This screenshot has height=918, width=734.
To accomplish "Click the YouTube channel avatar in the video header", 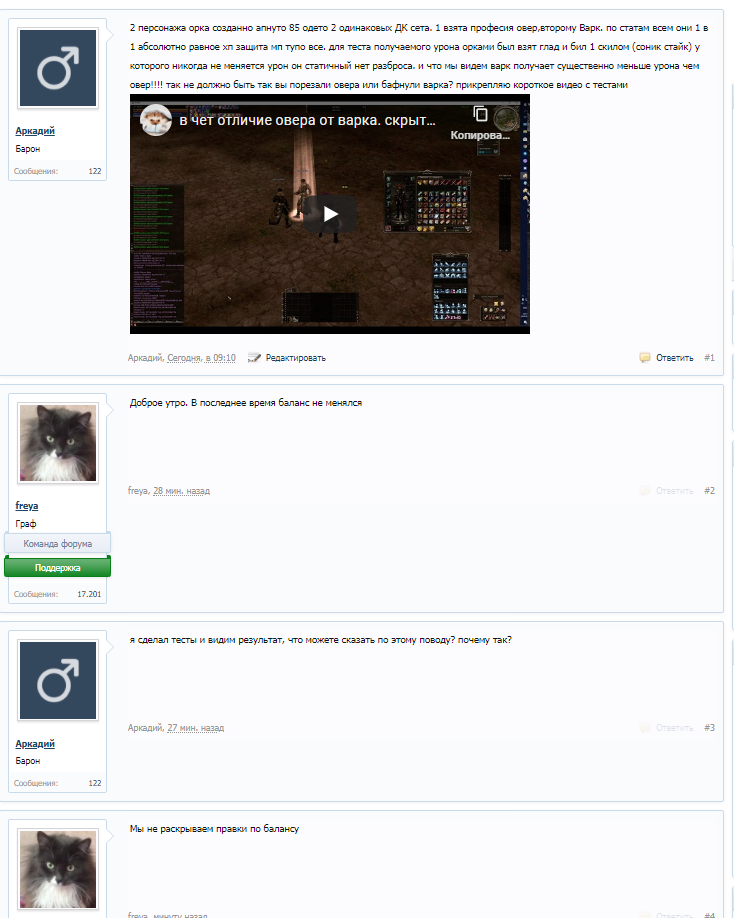I will tap(154, 120).
